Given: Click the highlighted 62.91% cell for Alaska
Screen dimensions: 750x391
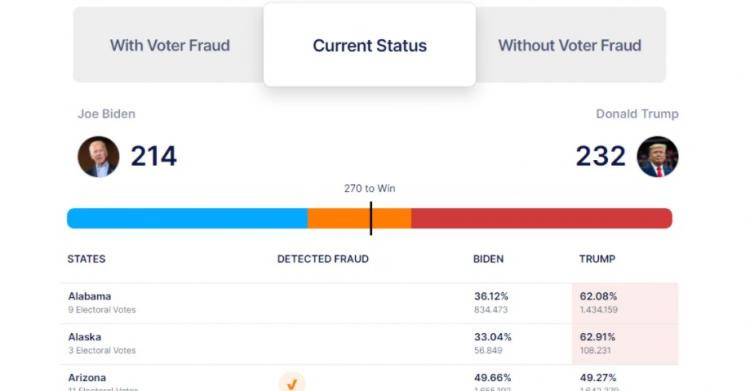Looking at the screenshot, I should coord(625,344).
